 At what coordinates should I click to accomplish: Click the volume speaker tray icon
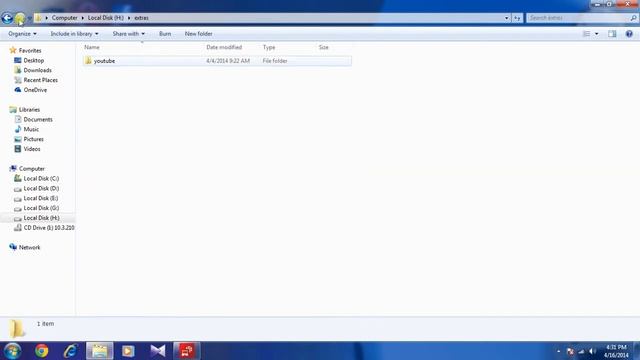click(x=592, y=351)
